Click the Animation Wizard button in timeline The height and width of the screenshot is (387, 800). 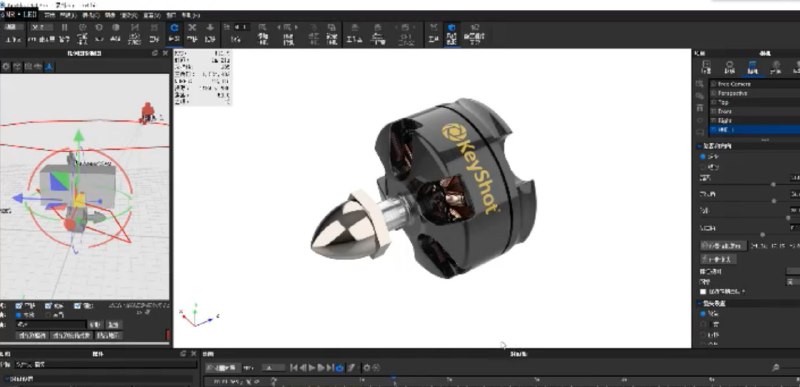point(223,367)
